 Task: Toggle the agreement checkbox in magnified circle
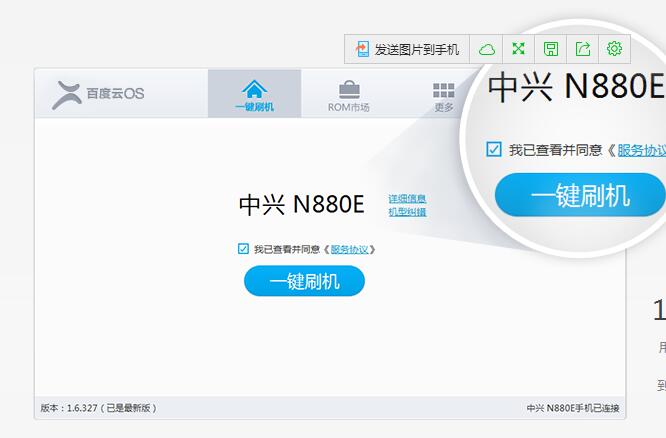point(494,149)
